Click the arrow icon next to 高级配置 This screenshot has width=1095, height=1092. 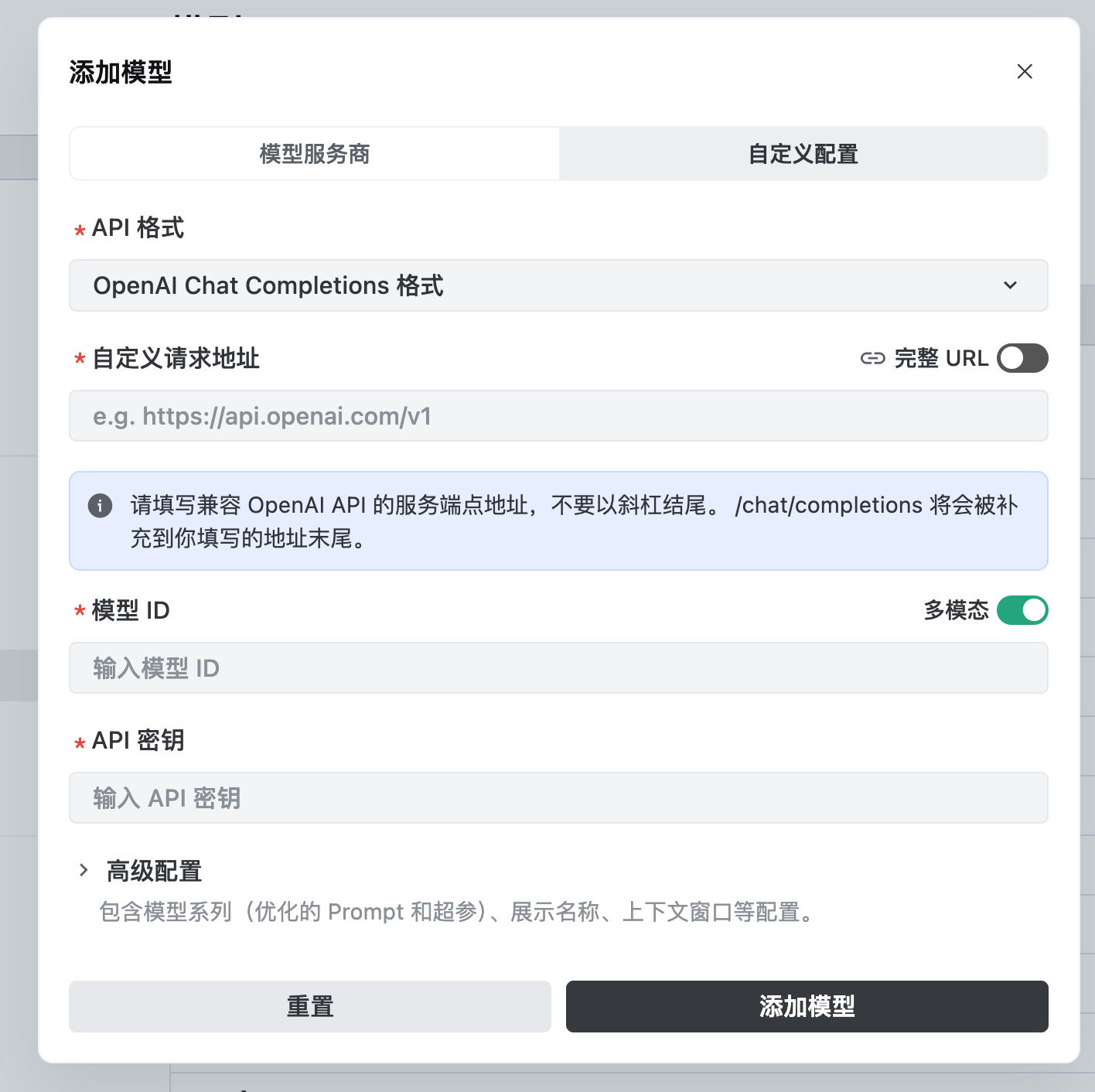point(84,870)
